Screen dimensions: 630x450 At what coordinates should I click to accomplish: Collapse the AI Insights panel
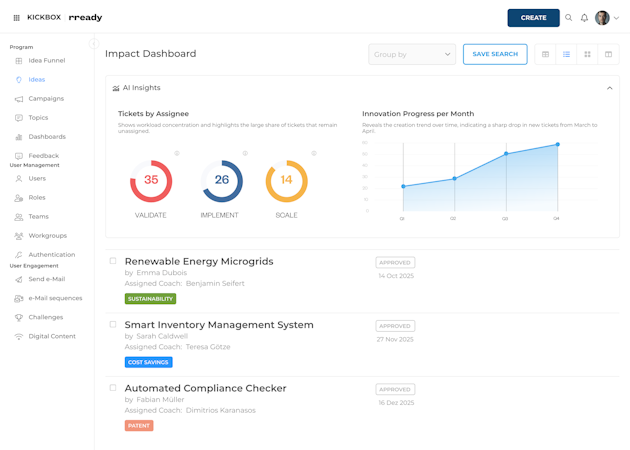610,88
